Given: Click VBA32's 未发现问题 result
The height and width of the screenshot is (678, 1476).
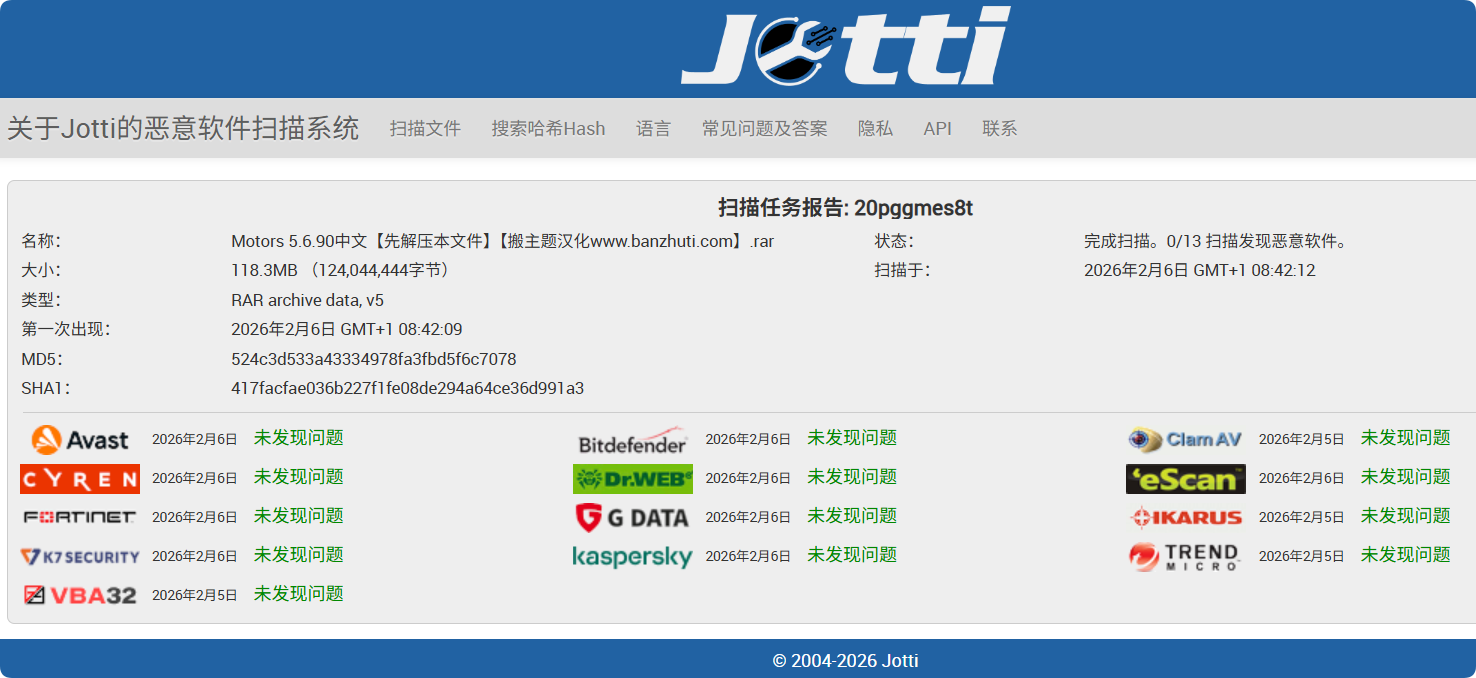Looking at the screenshot, I should 298,594.
